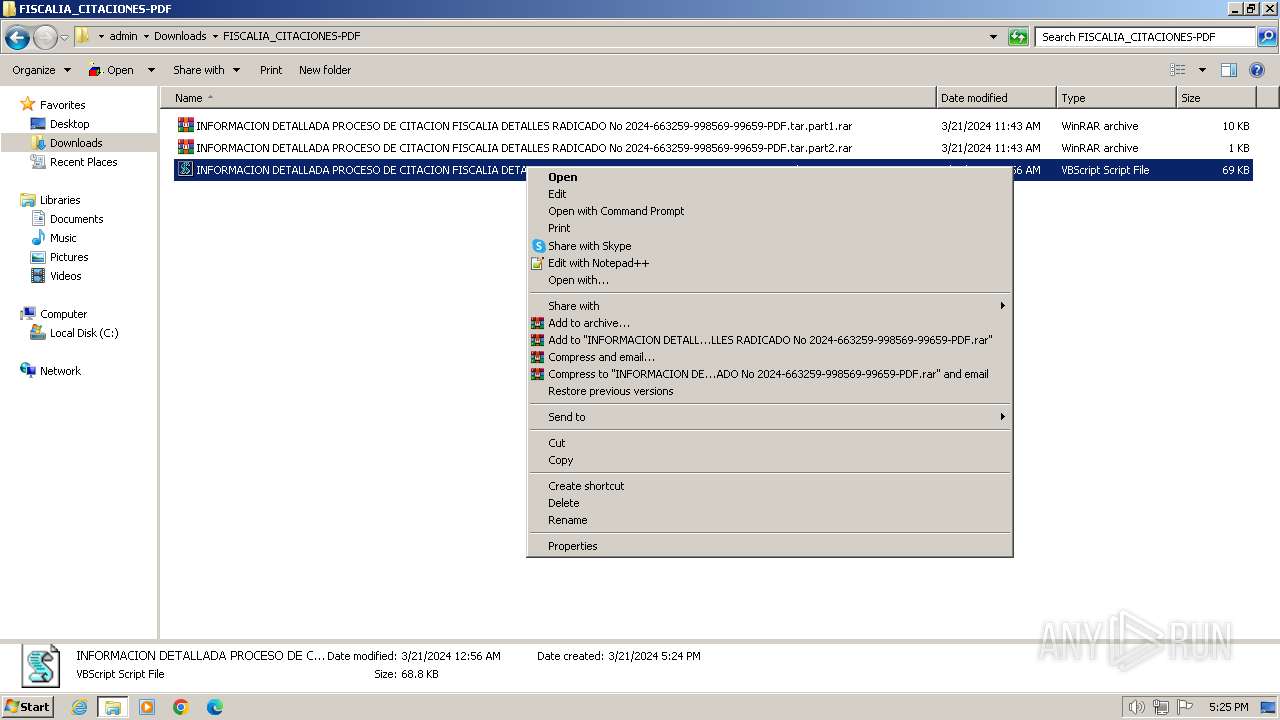1280x720 pixels.
Task: Open the view options dropdown arrow
Action: (1202, 70)
